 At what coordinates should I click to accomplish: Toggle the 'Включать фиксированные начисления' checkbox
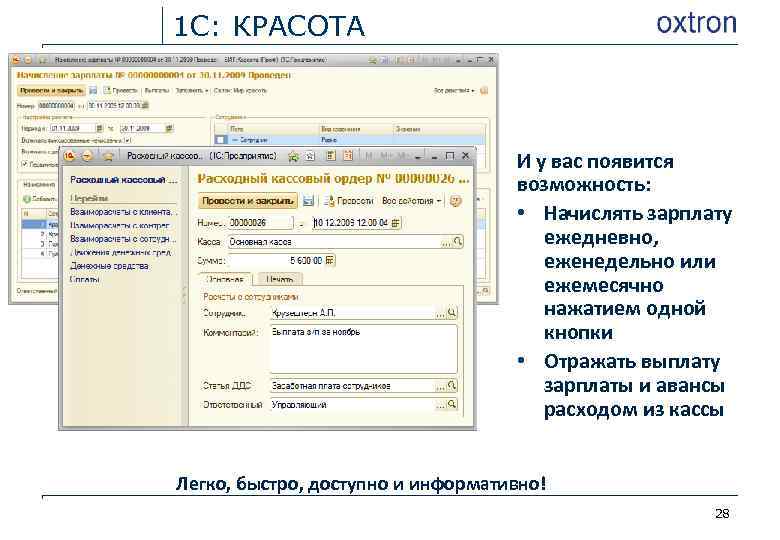tap(128, 140)
